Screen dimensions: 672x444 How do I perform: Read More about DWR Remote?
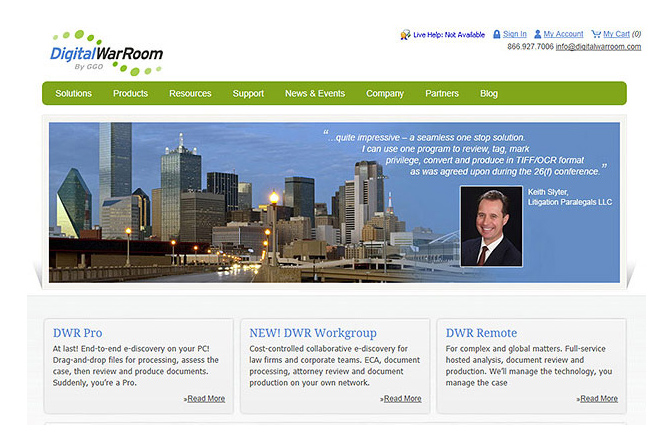coord(597,399)
